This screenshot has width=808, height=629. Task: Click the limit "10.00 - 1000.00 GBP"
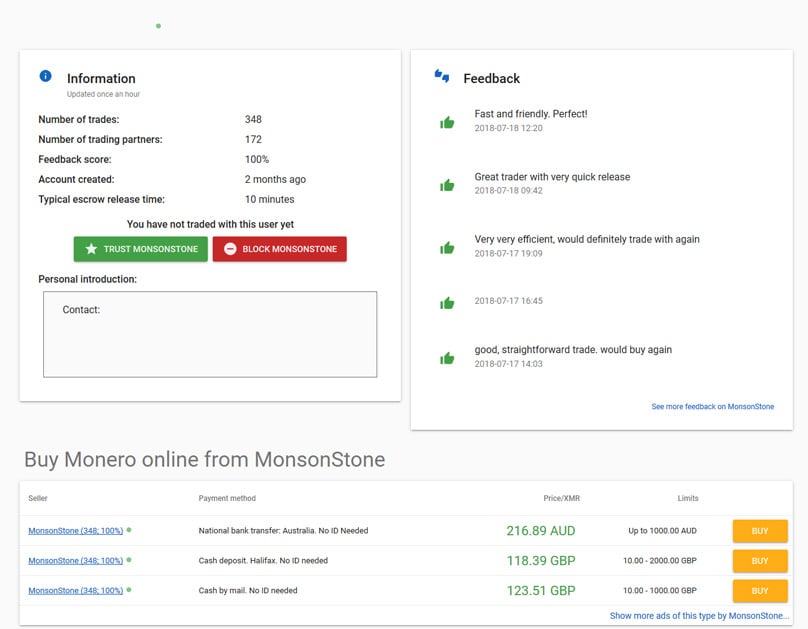point(660,590)
